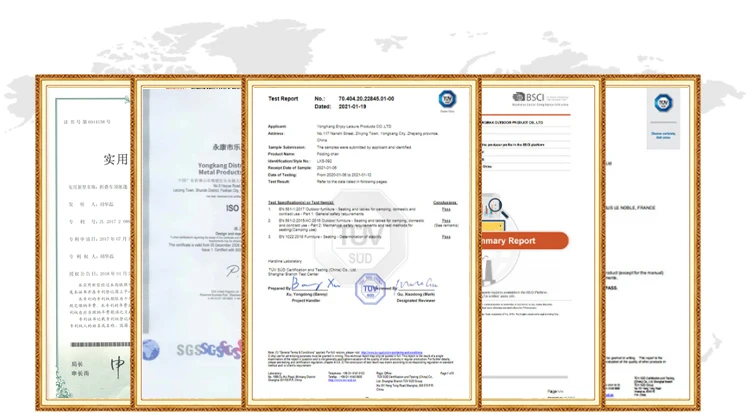Click the TÜV logo on the rightmost certificate
The image size is (750, 420).
click(x=663, y=103)
